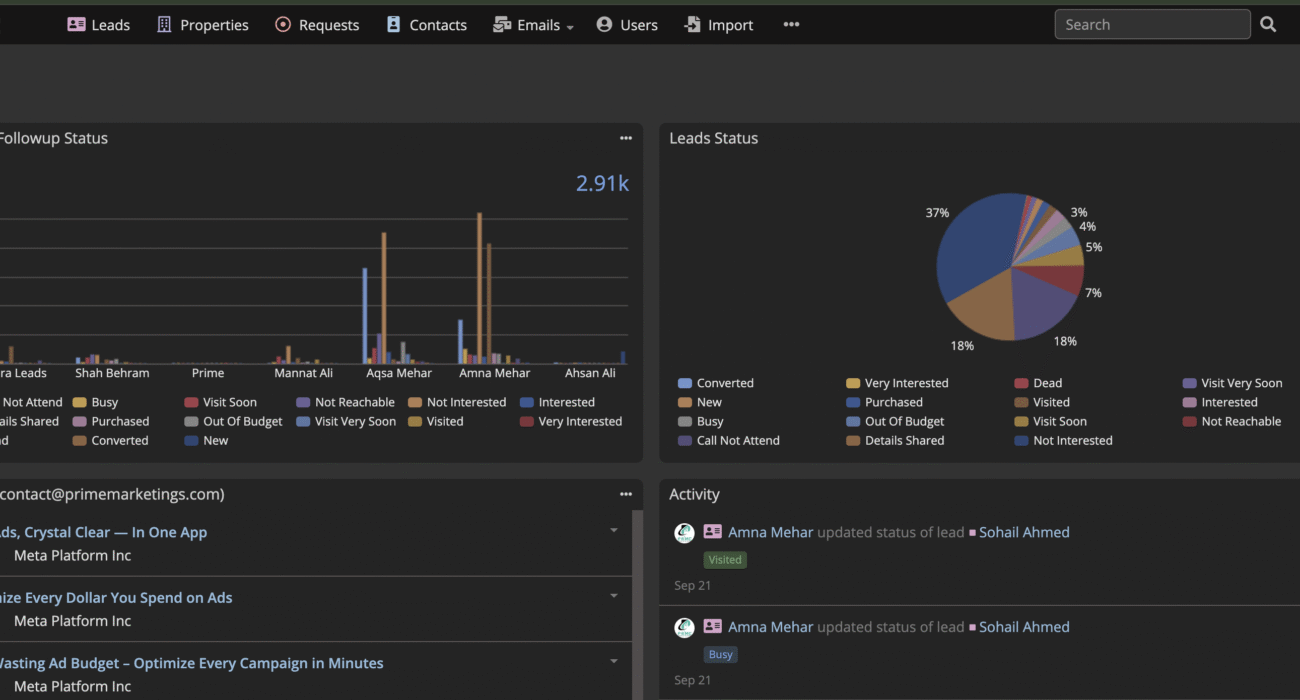This screenshot has height=700, width=1300.
Task: Open the Emails dropdown menu
Action: coord(534,25)
